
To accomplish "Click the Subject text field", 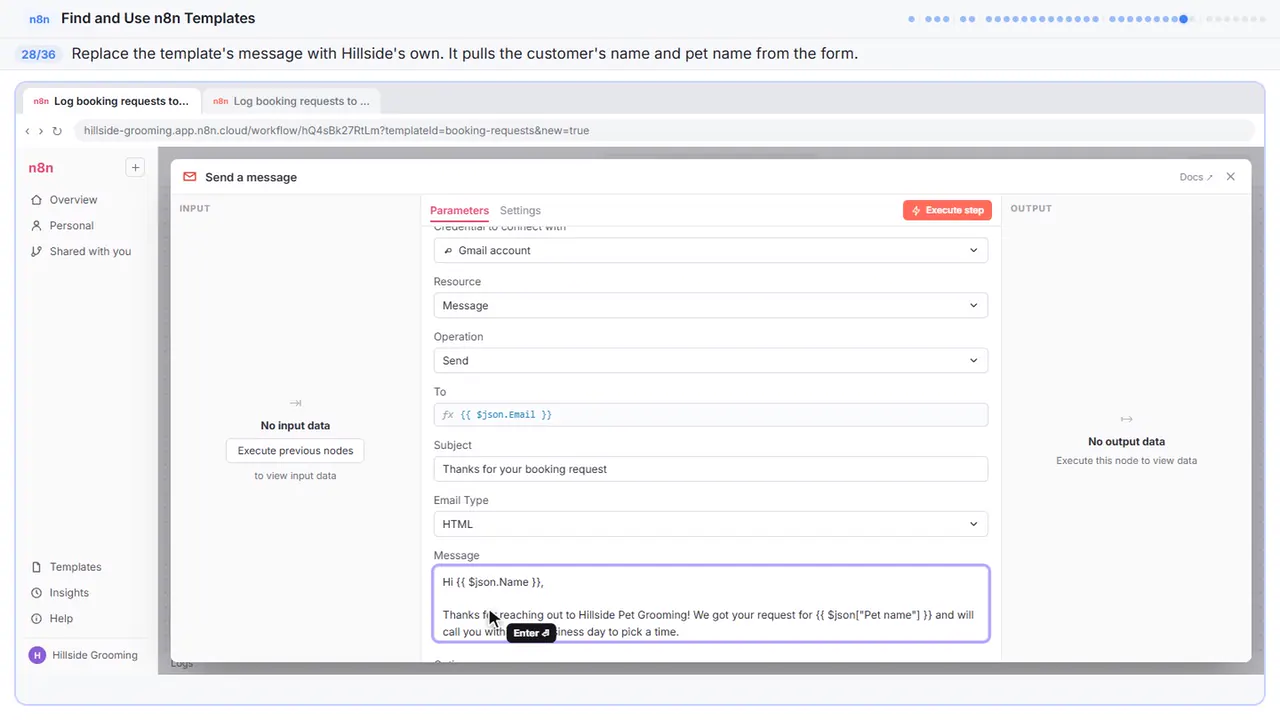I will [711, 469].
